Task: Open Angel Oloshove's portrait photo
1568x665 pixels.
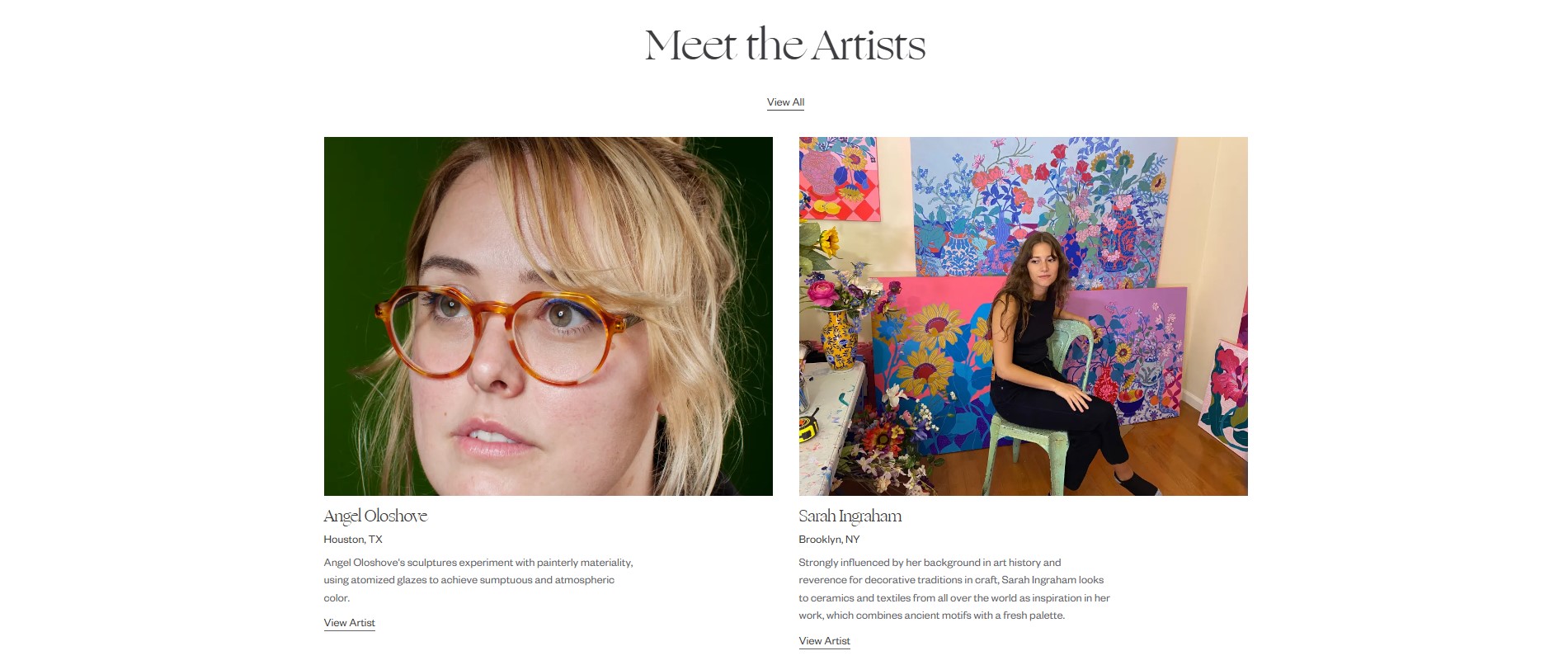Action: coord(548,316)
